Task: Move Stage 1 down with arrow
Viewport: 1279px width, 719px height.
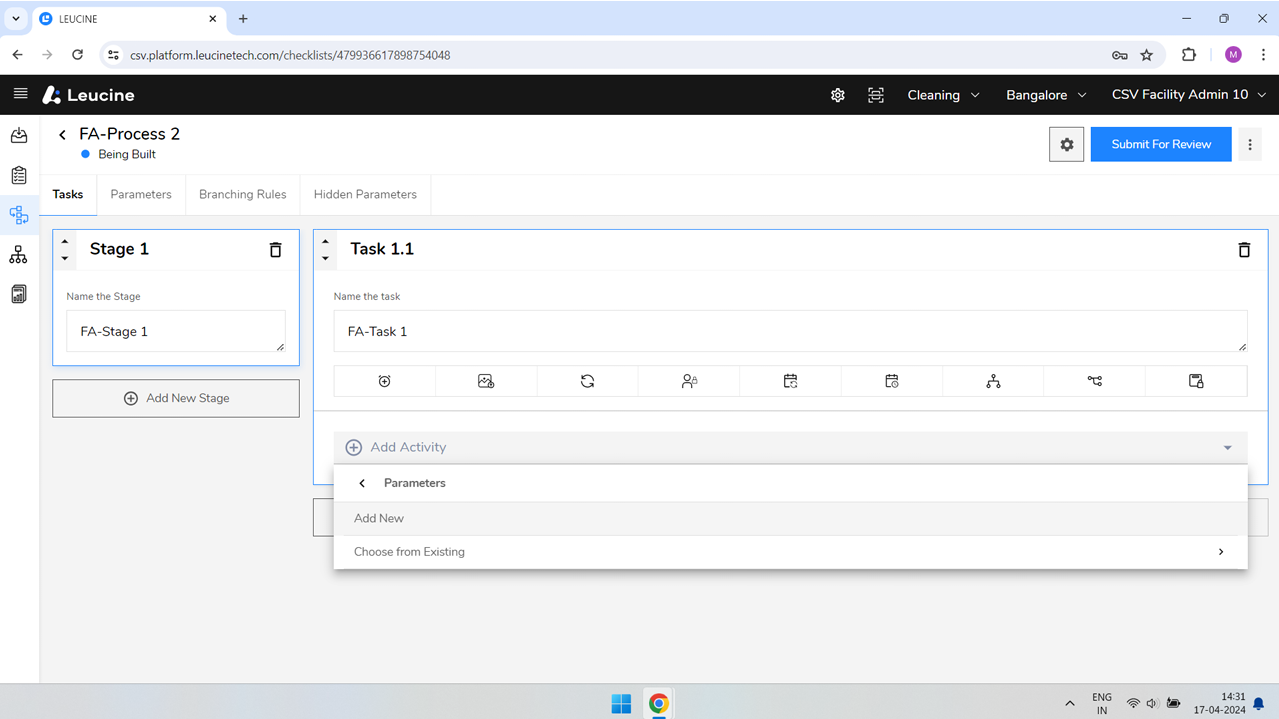Action: click(x=65, y=258)
